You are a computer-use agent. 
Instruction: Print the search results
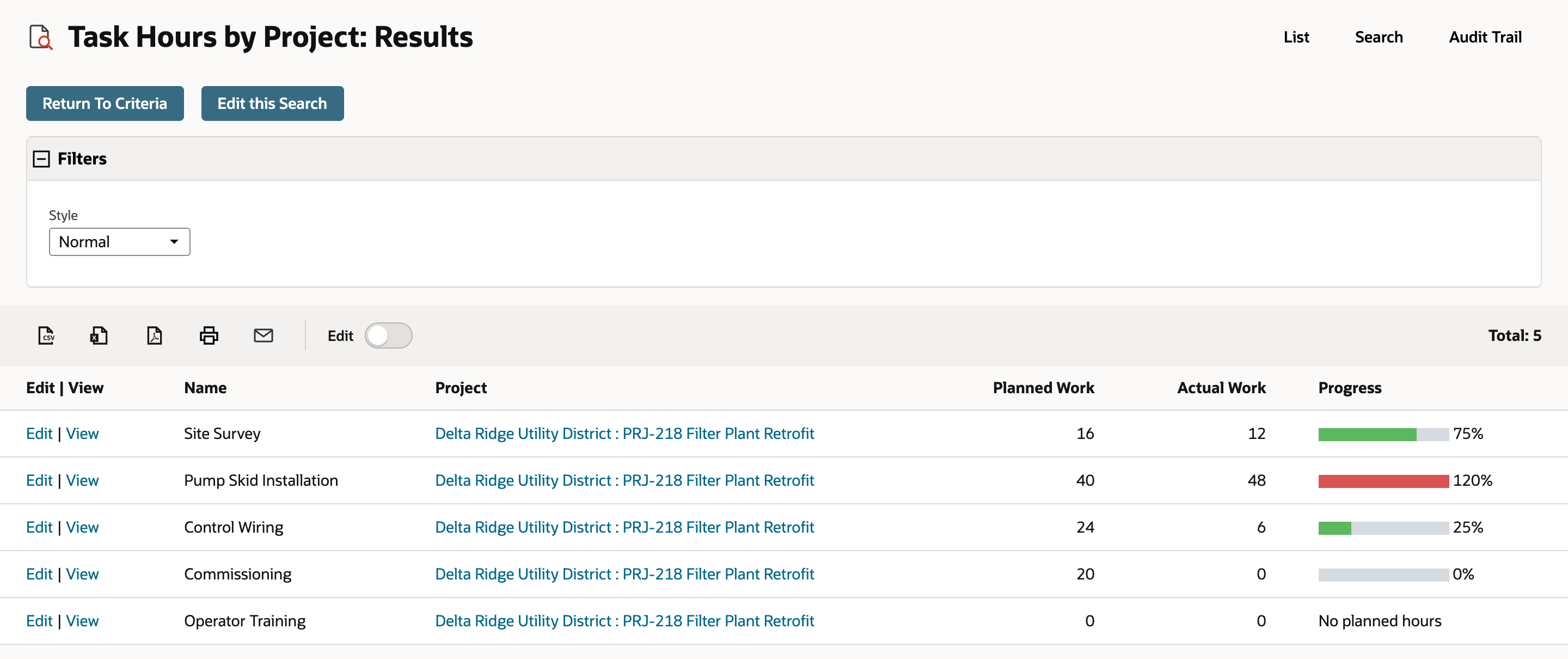tap(209, 335)
